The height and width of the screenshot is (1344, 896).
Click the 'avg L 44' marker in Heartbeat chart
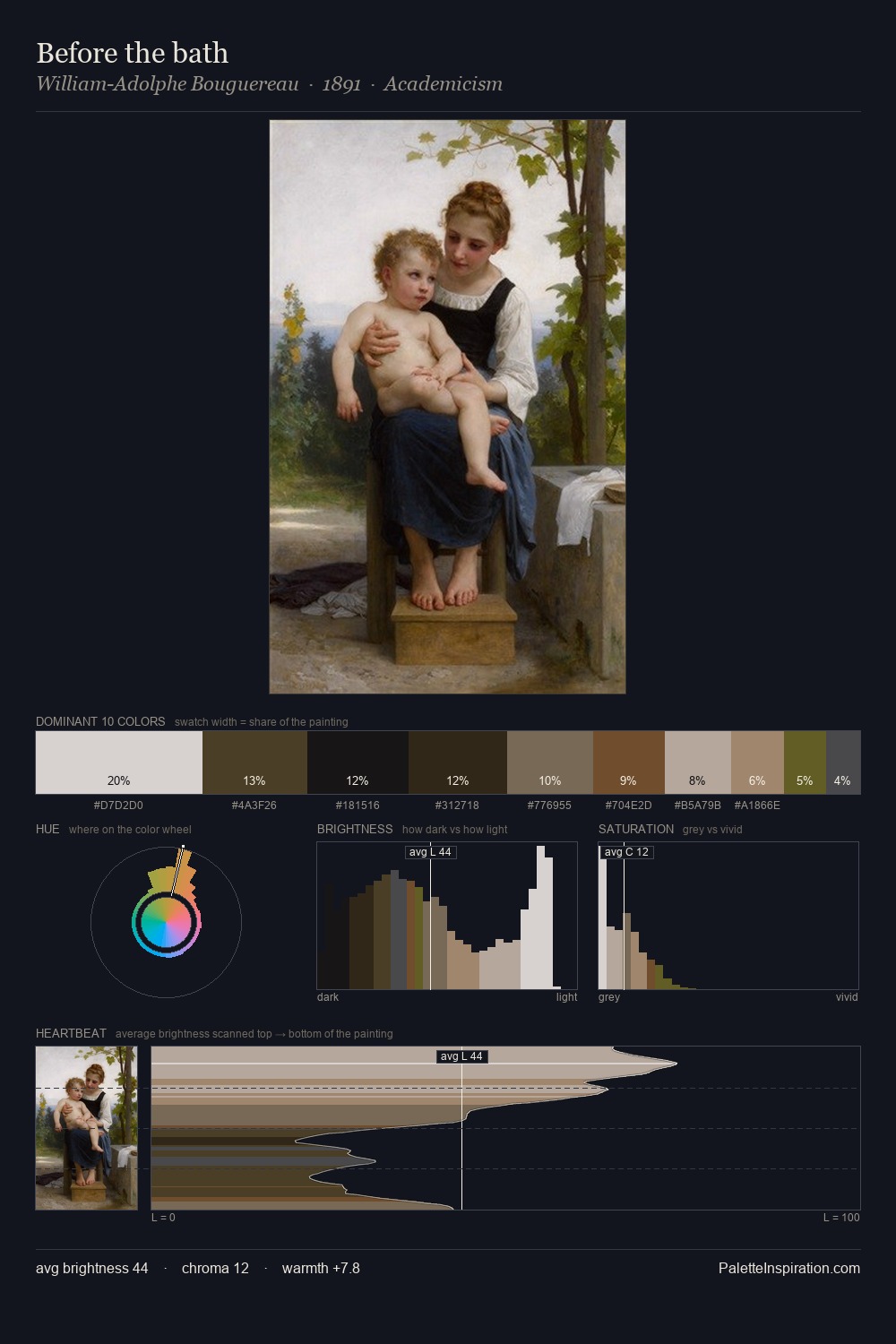pyautogui.click(x=462, y=1056)
